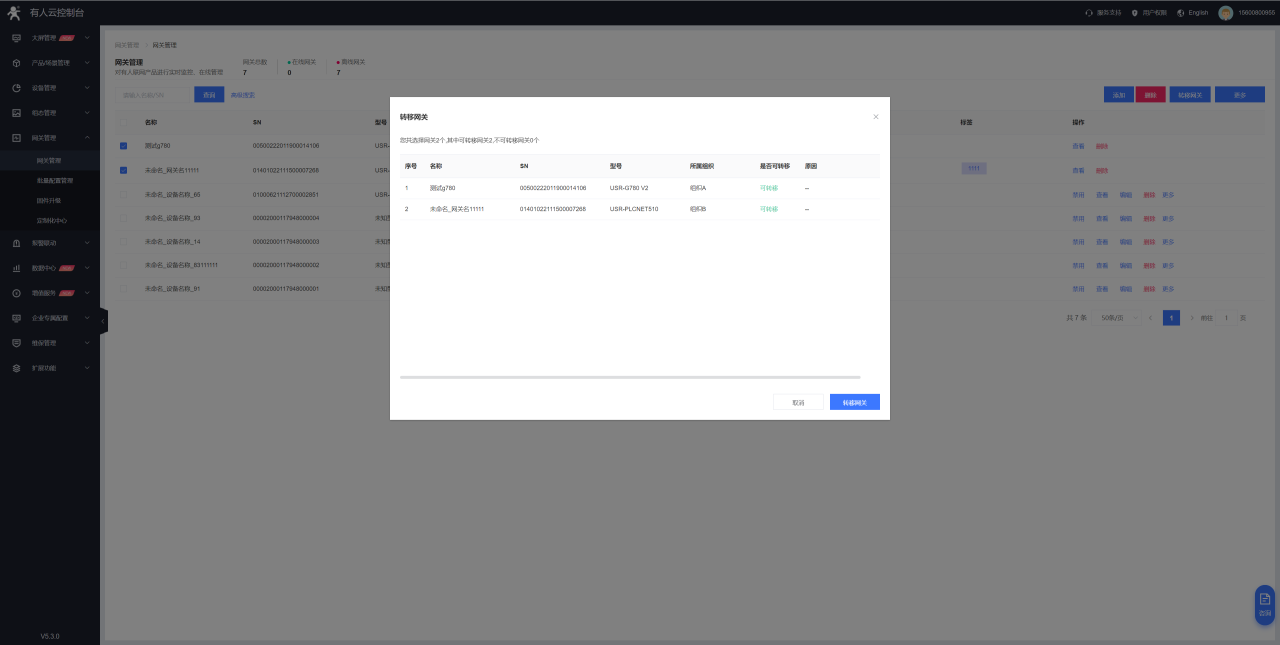Viewport: 1280px width, 645px height.
Task: Confirm with the blue 转移网关 dialog button
Action: pyautogui.click(x=854, y=402)
